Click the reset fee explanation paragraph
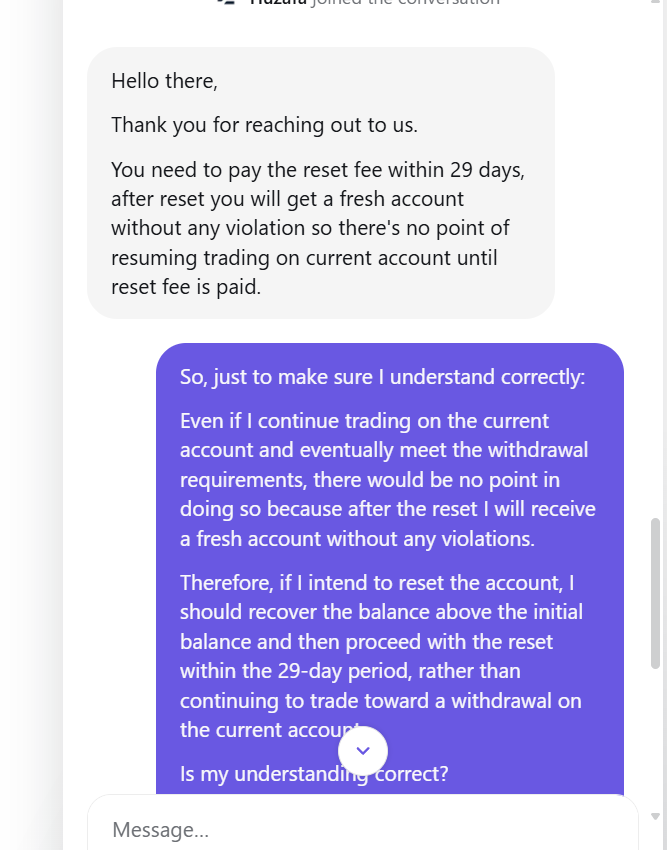Image resolution: width=667 pixels, height=850 pixels. [318, 228]
